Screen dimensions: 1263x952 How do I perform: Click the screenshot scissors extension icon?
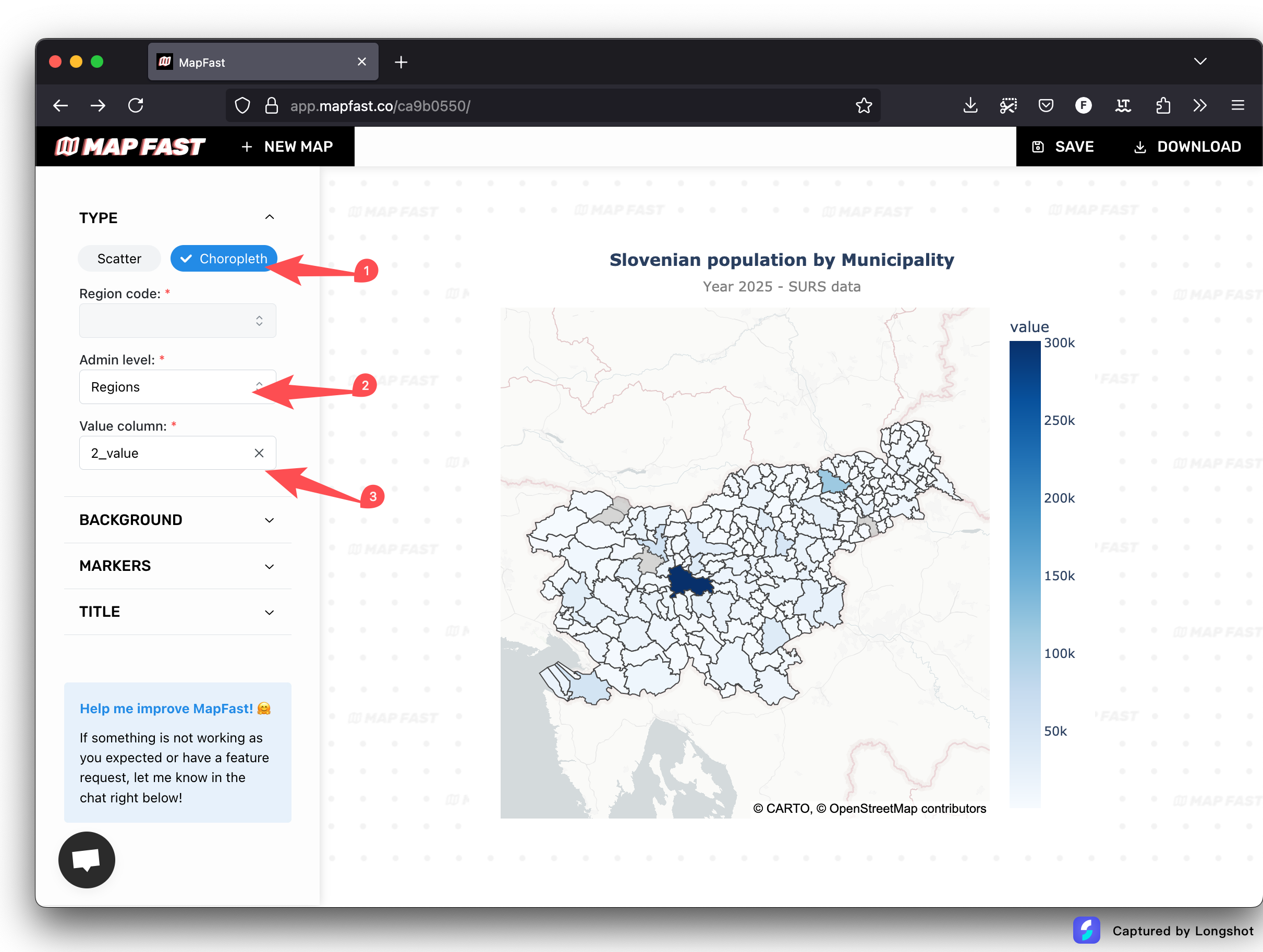pyautogui.click(x=1009, y=106)
